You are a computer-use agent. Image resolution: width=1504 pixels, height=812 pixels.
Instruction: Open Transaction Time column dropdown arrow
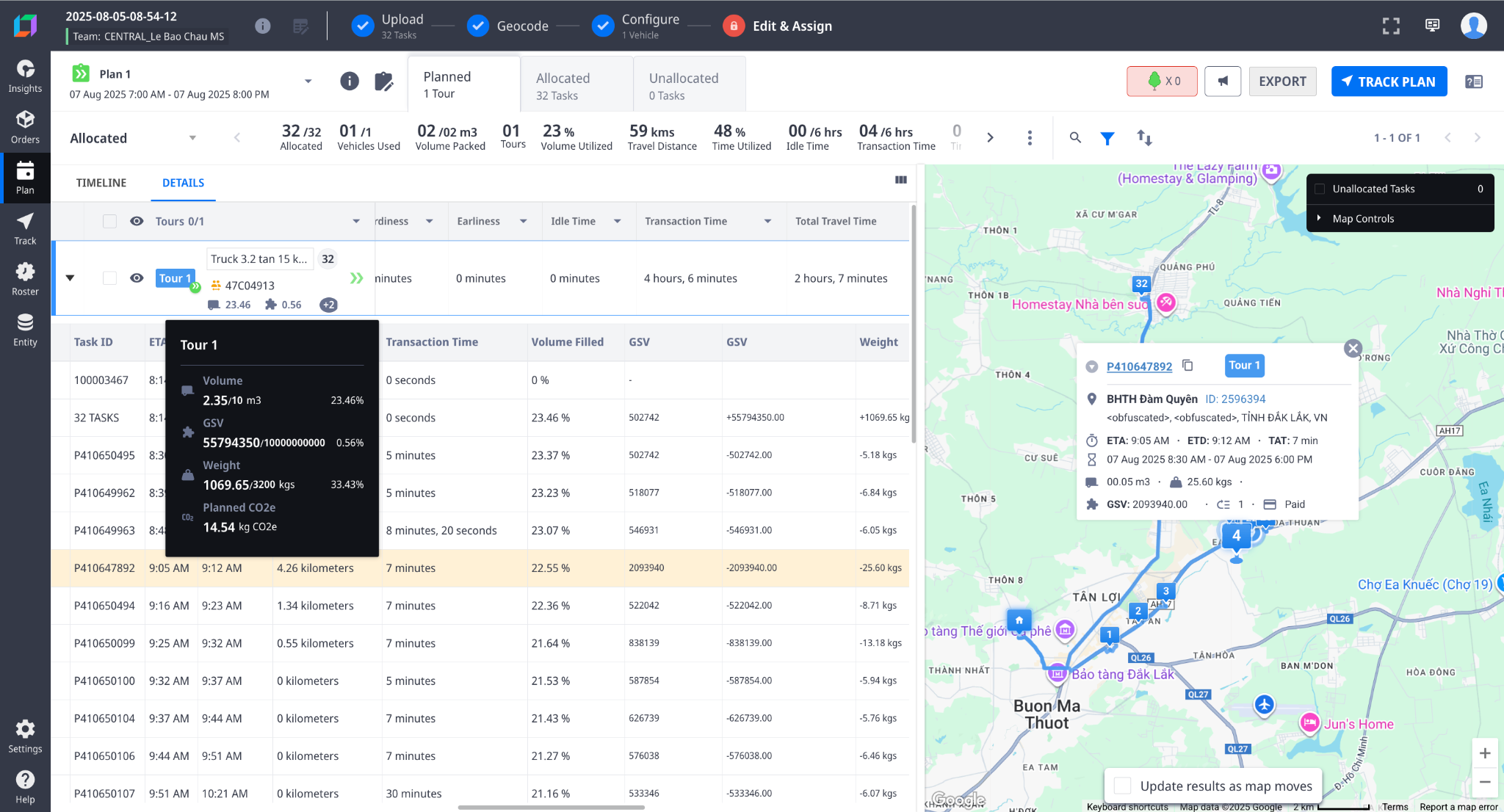coord(768,221)
